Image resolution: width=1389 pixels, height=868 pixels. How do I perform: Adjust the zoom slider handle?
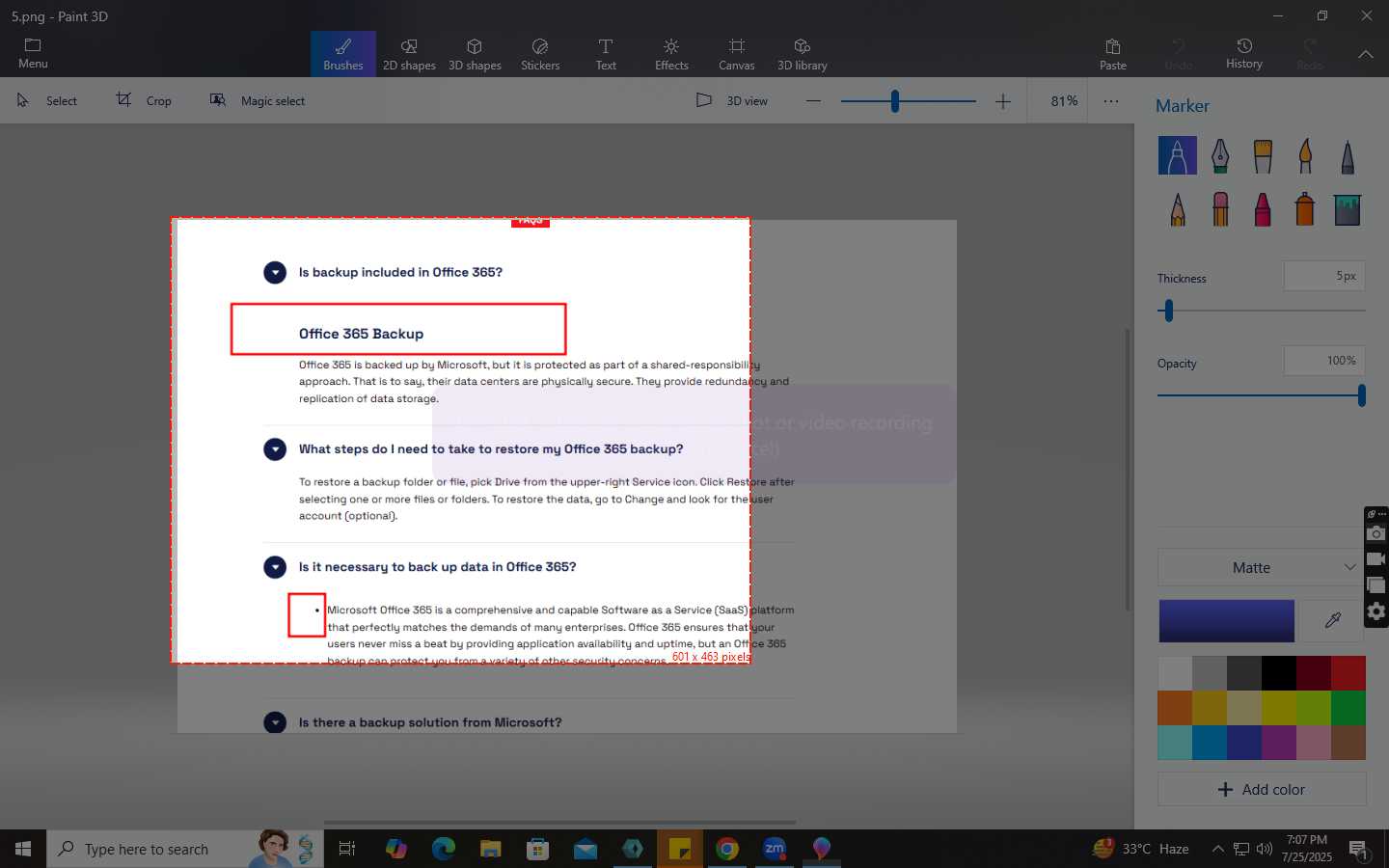coord(895,100)
